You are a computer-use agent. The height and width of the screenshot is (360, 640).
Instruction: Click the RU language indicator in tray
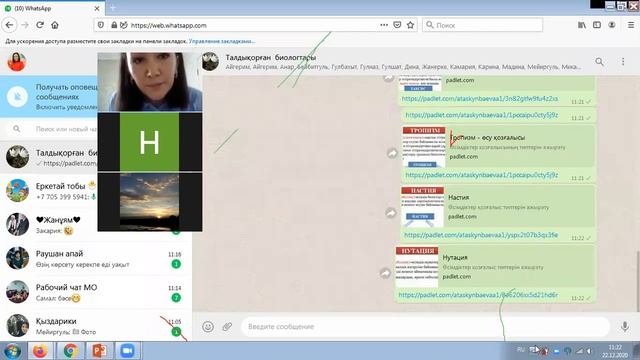pyautogui.click(x=521, y=349)
